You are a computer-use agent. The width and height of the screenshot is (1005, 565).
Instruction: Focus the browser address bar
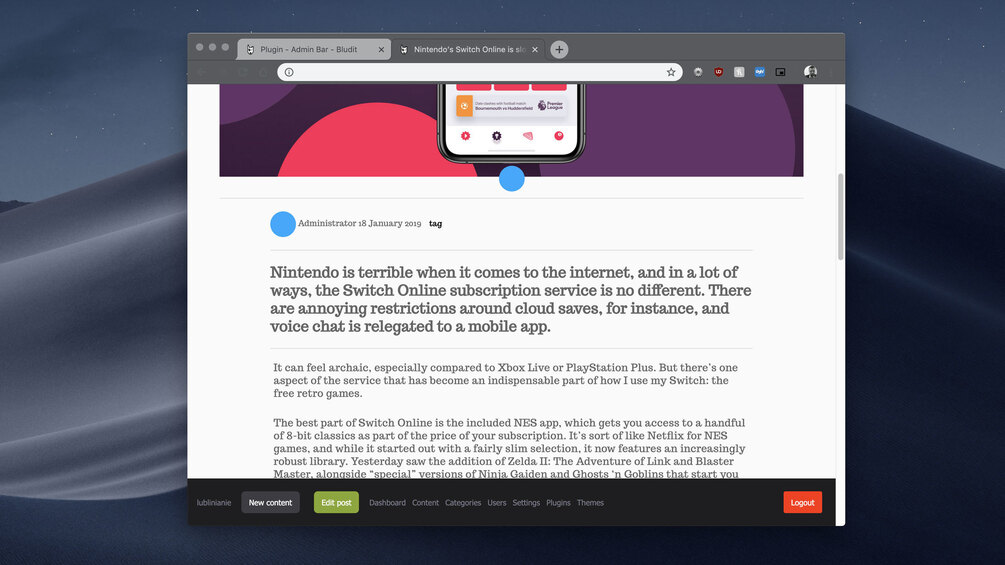pyautogui.click(x=479, y=72)
